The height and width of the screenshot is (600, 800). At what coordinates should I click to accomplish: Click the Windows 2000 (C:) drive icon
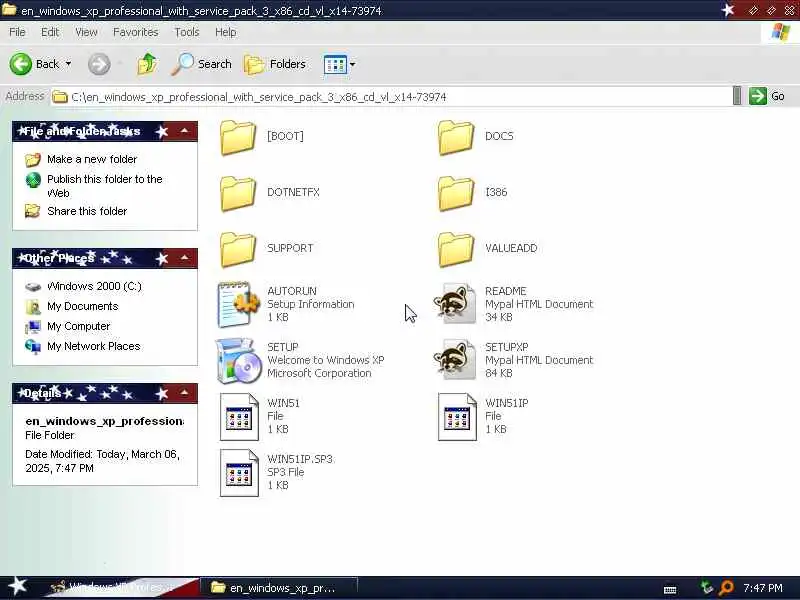coord(33,287)
